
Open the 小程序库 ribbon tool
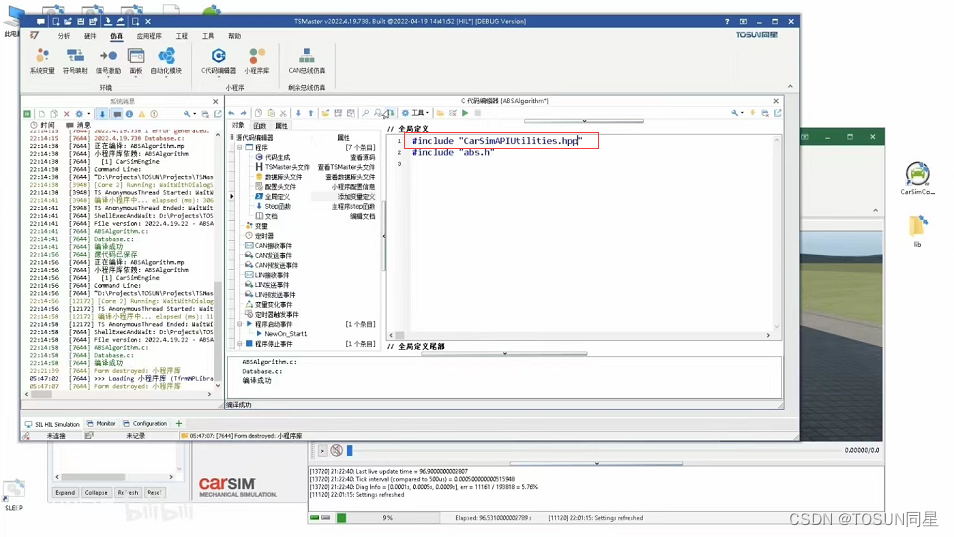257,61
